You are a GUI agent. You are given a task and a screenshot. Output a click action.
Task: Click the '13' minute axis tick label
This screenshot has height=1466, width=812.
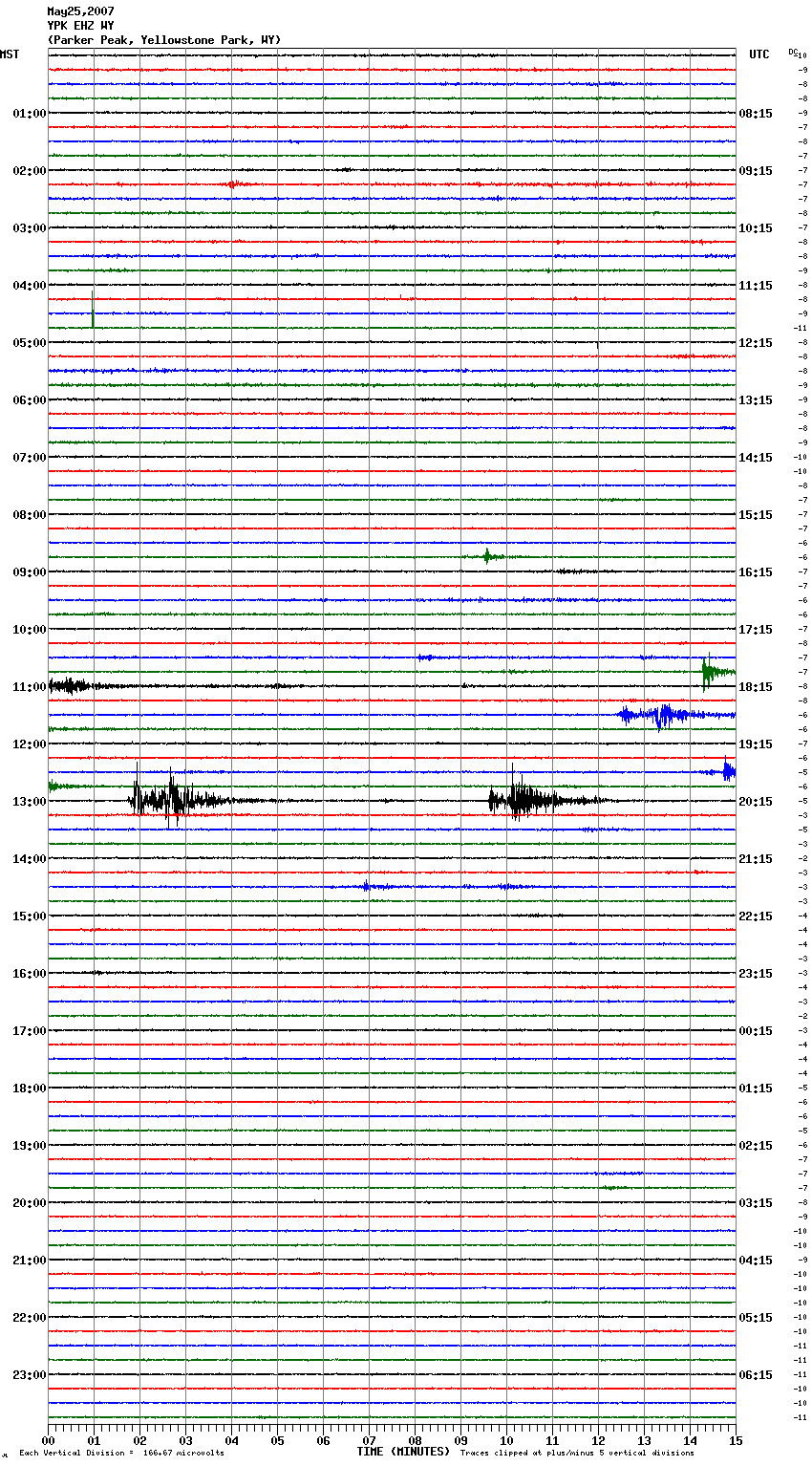(645, 1440)
